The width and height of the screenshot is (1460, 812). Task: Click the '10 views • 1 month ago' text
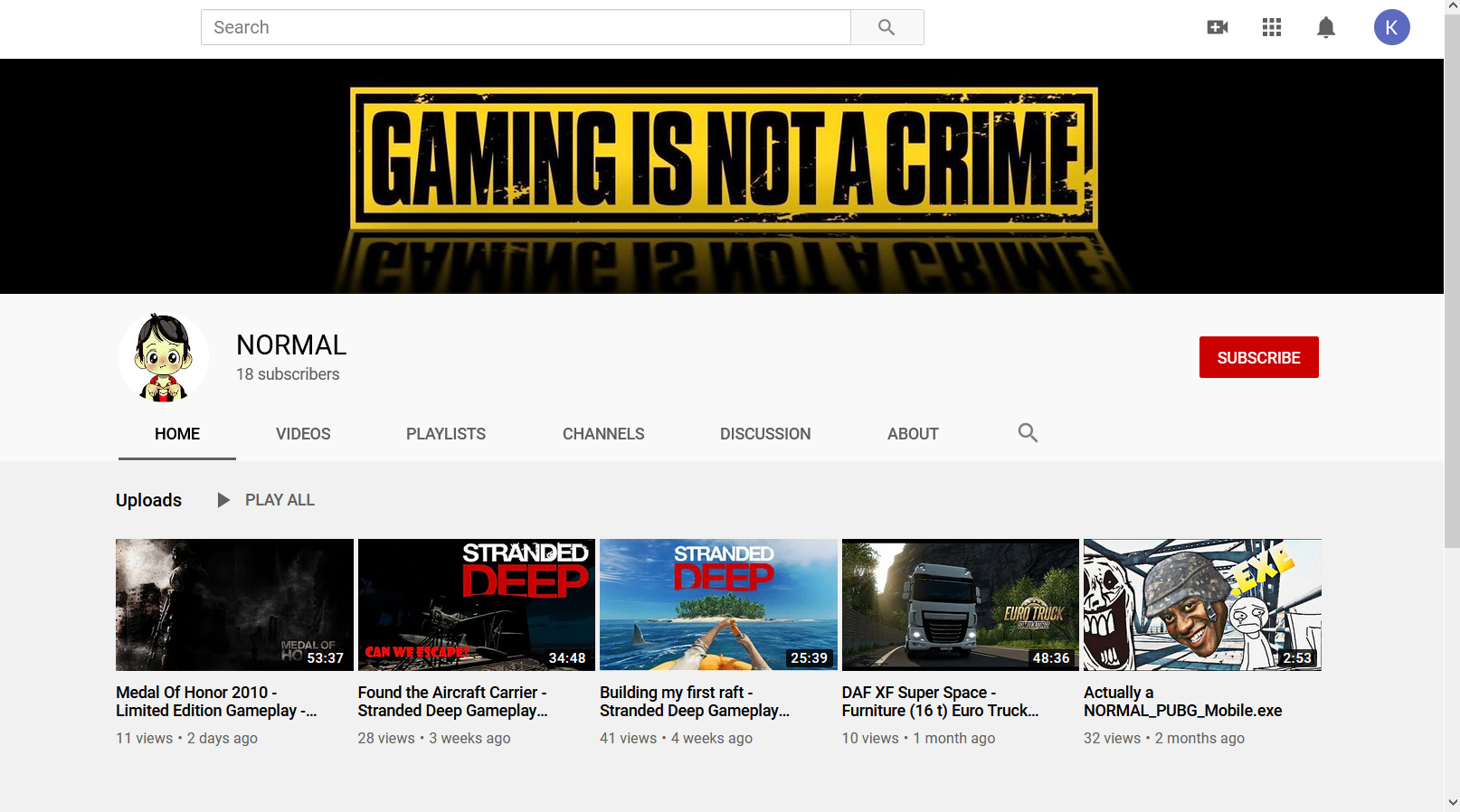coord(918,739)
